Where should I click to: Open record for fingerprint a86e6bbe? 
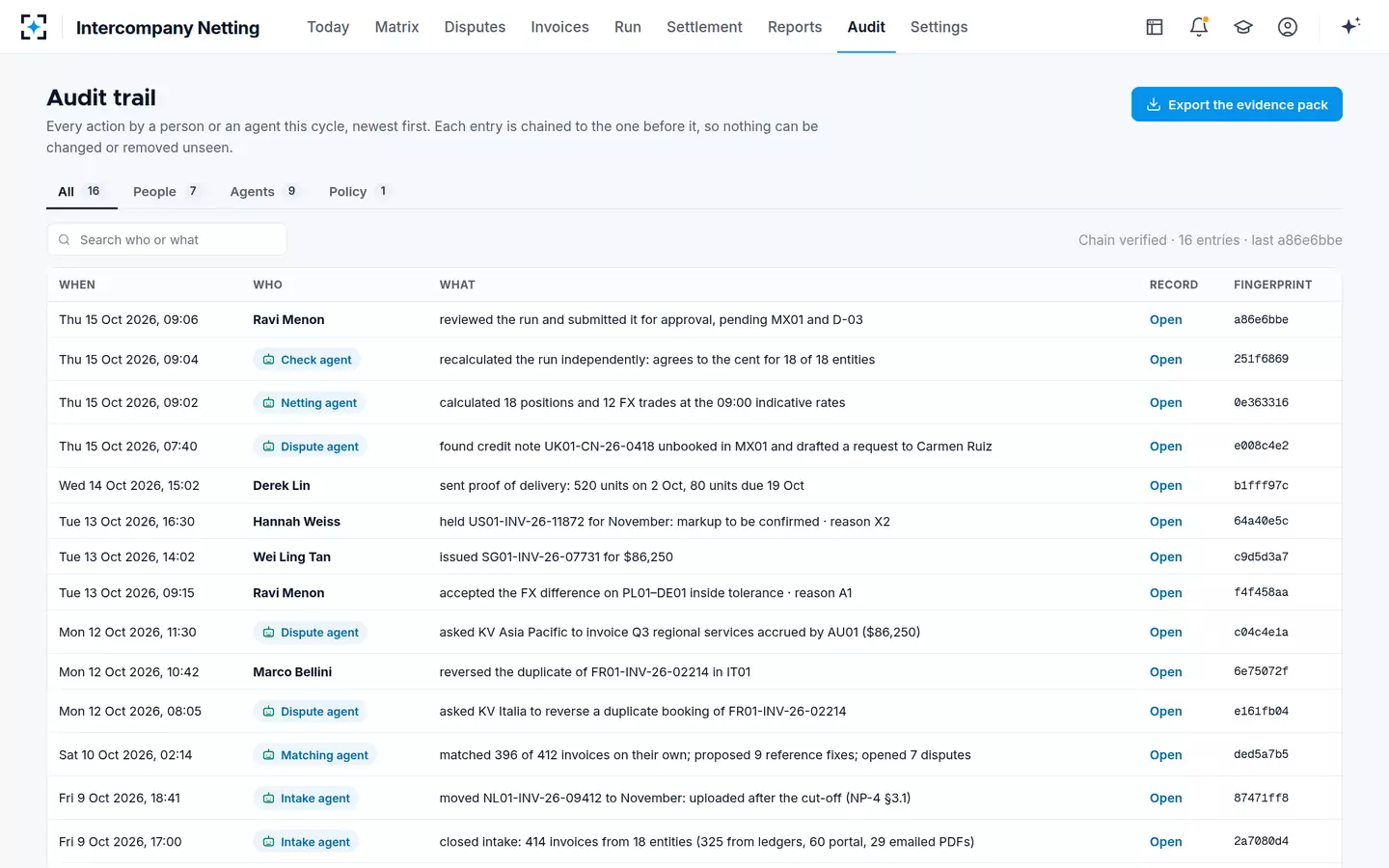[x=1165, y=320]
